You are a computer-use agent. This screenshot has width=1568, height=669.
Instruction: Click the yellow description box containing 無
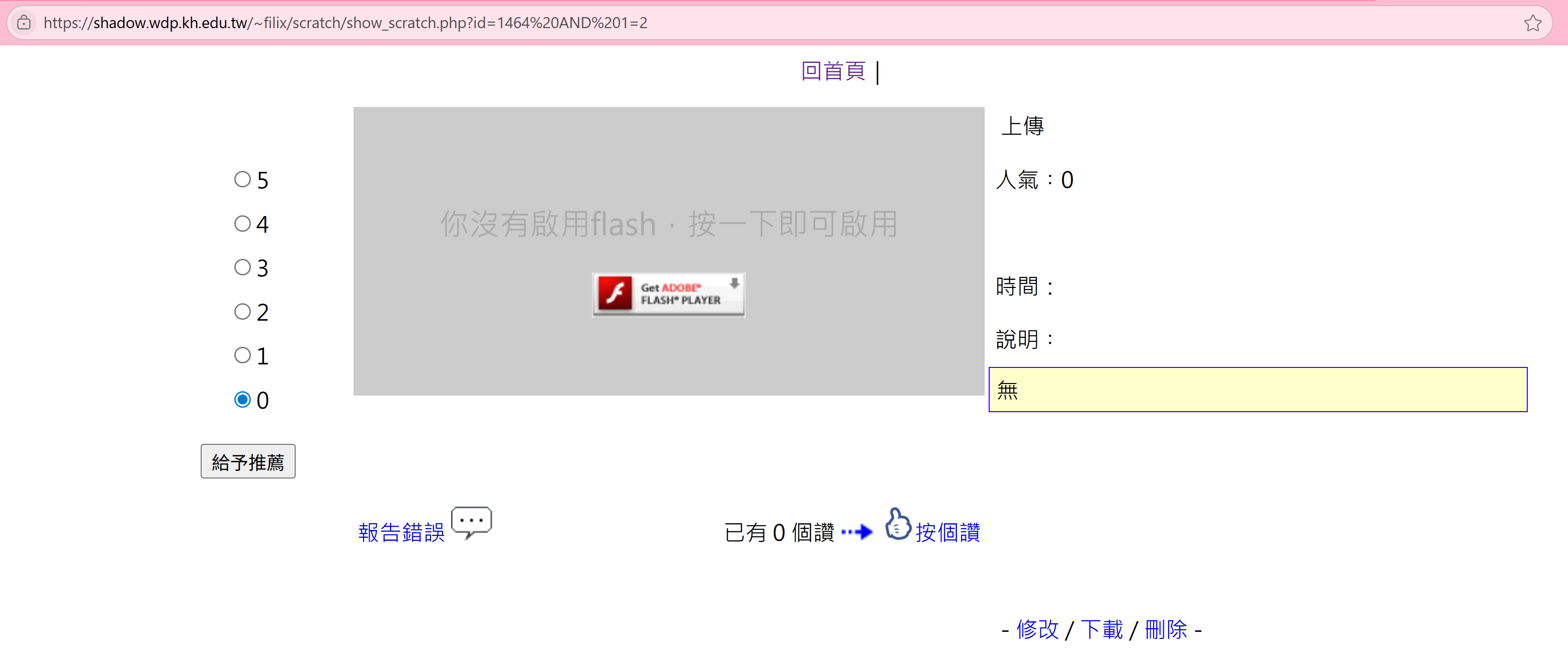tap(1258, 390)
